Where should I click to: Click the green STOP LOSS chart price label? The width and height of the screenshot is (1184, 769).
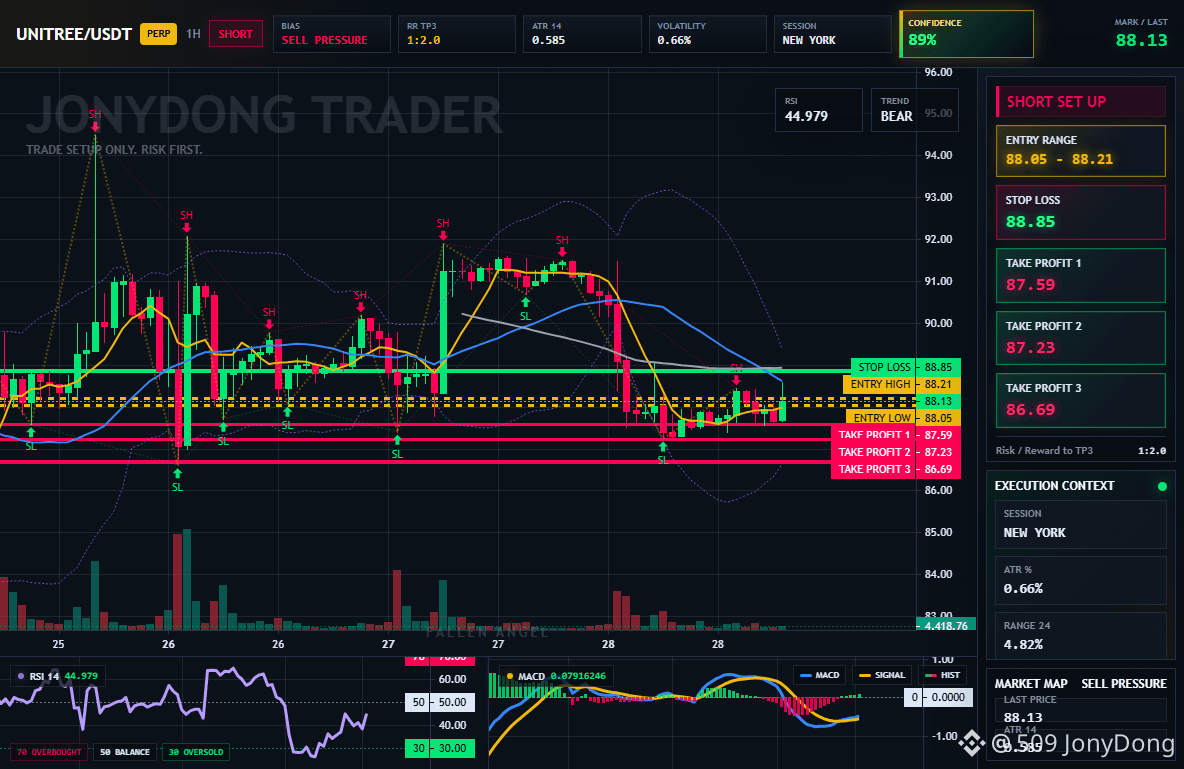coord(905,367)
